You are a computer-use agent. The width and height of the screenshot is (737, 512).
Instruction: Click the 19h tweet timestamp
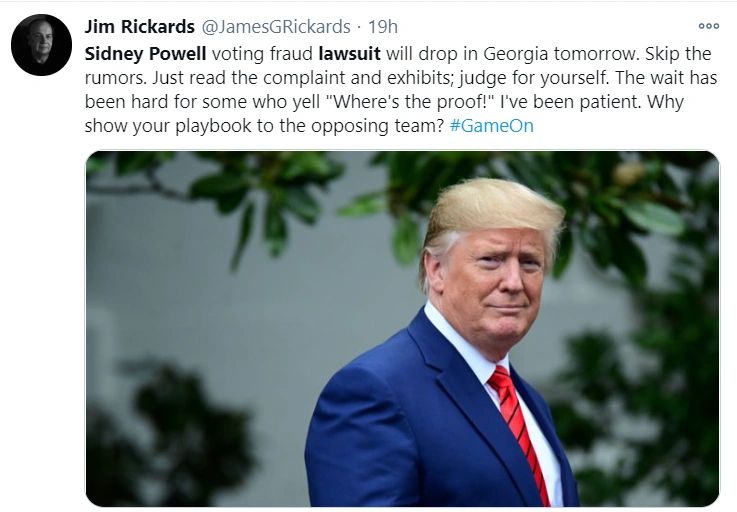(x=383, y=27)
